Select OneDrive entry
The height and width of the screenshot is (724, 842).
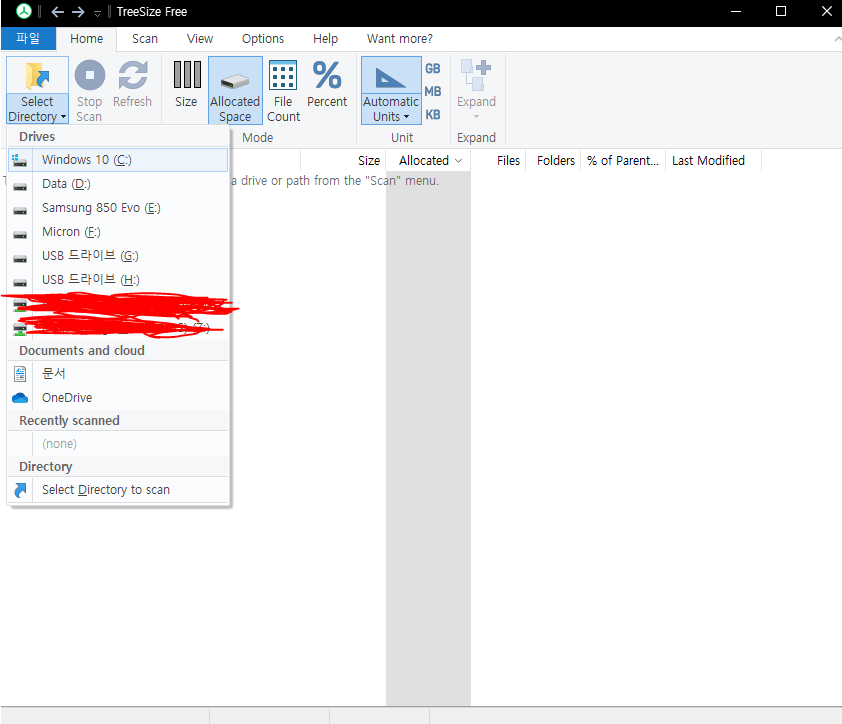coord(118,397)
